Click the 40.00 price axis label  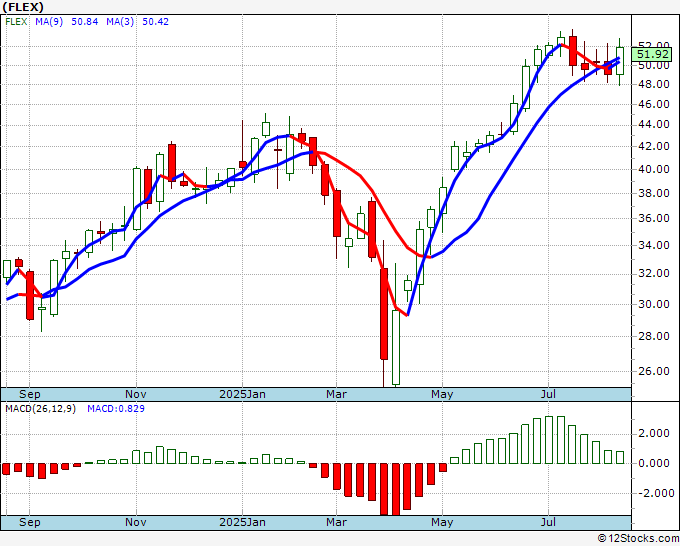[x=654, y=169]
